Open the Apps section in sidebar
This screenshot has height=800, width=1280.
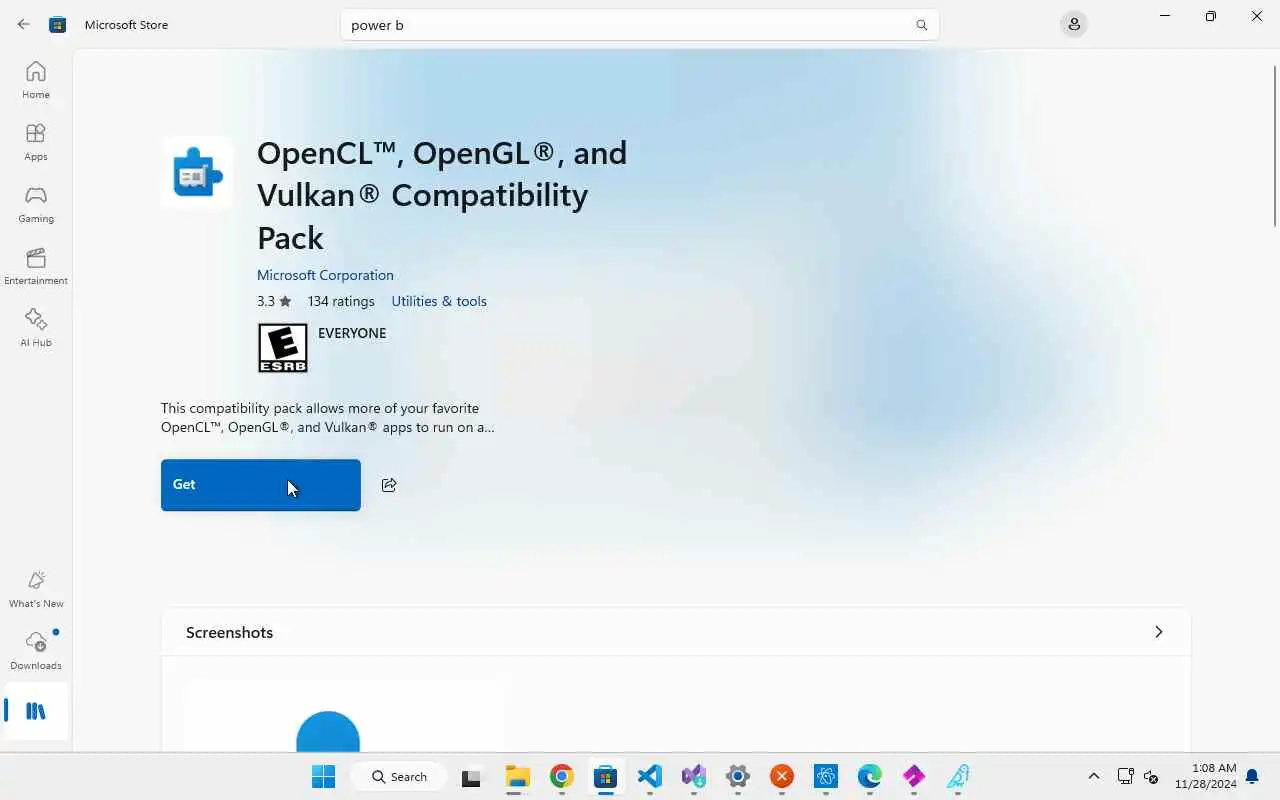tap(36, 142)
